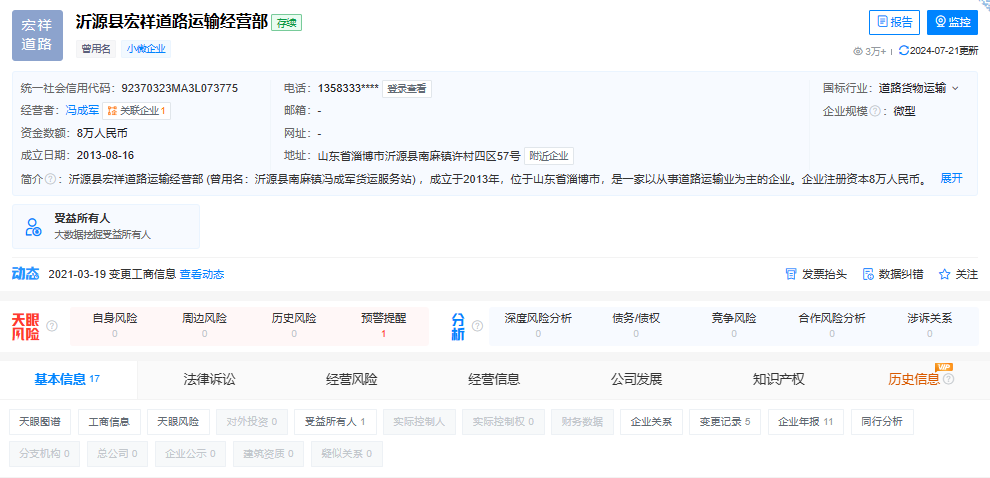Switch to 经营风险 tab
Image resolution: width=990 pixels, height=478 pixels.
click(352, 379)
